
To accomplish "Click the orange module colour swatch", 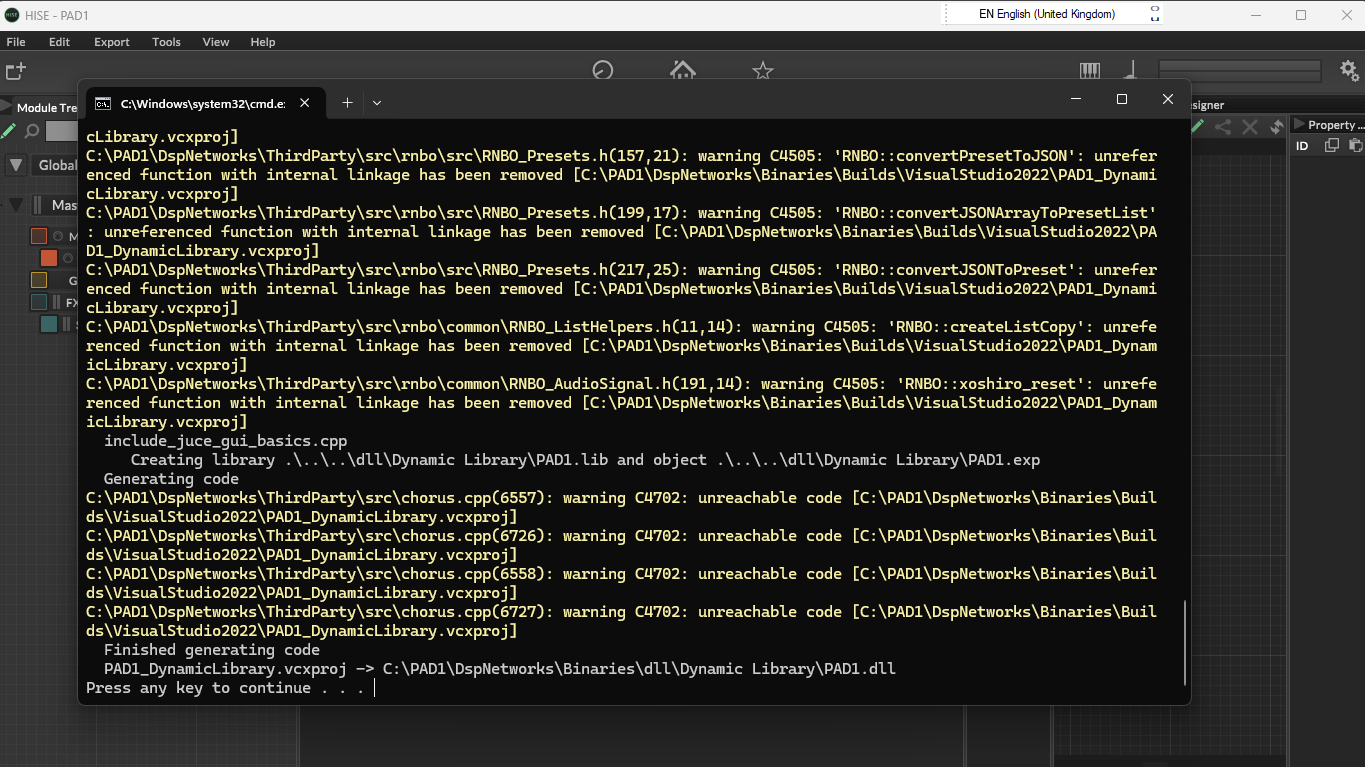I will pyautogui.click(x=49, y=258).
